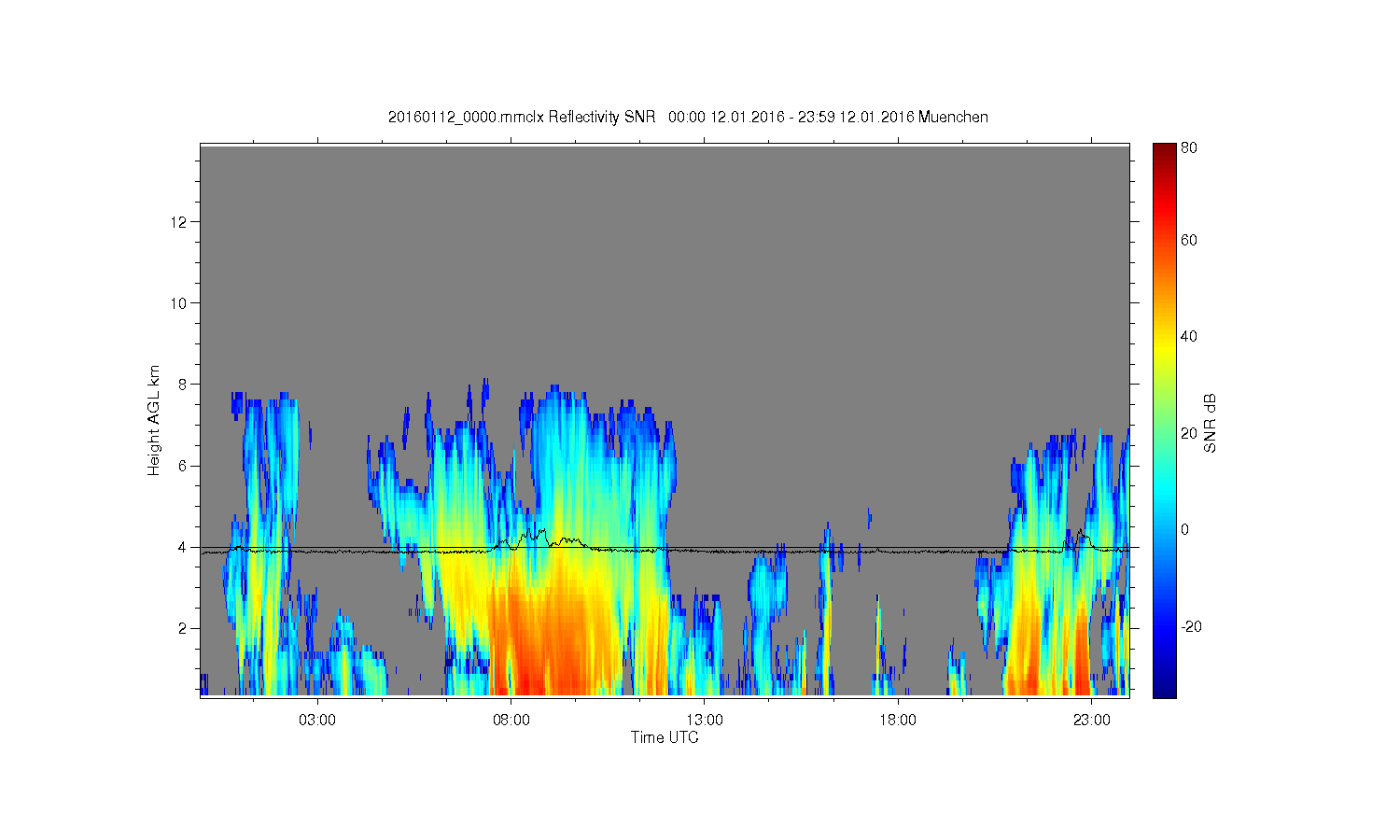Image resolution: width=1400 pixels, height=840 pixels.
Task: Click the color bar value "0"
Action: point(1185,530)
